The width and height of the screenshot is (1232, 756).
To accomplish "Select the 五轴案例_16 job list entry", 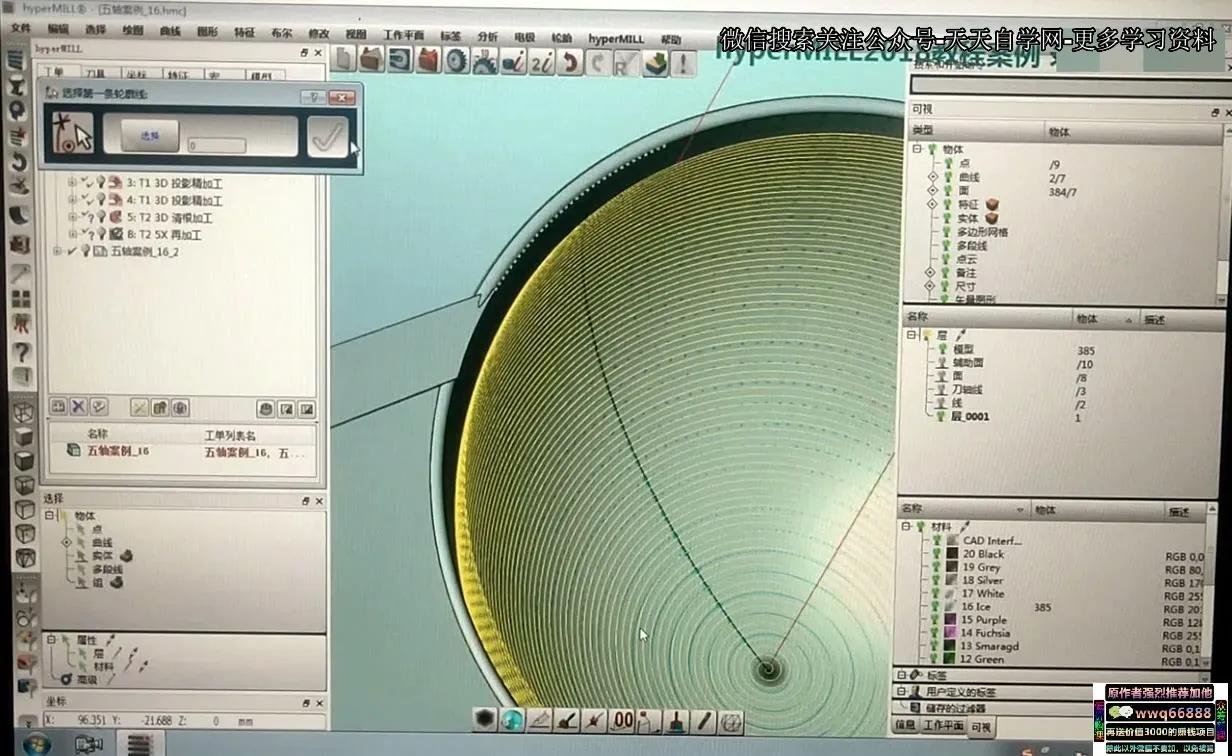I will (x=117, y=451).
